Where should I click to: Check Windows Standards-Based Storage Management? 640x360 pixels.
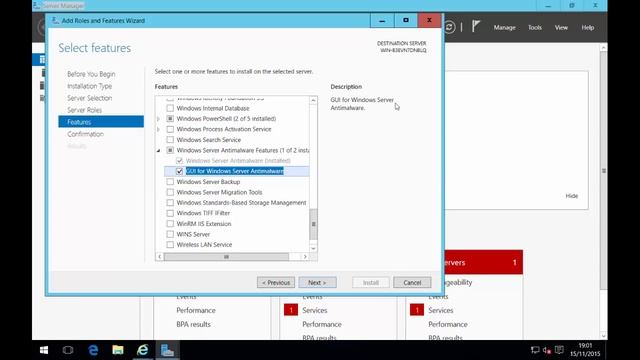170,202
